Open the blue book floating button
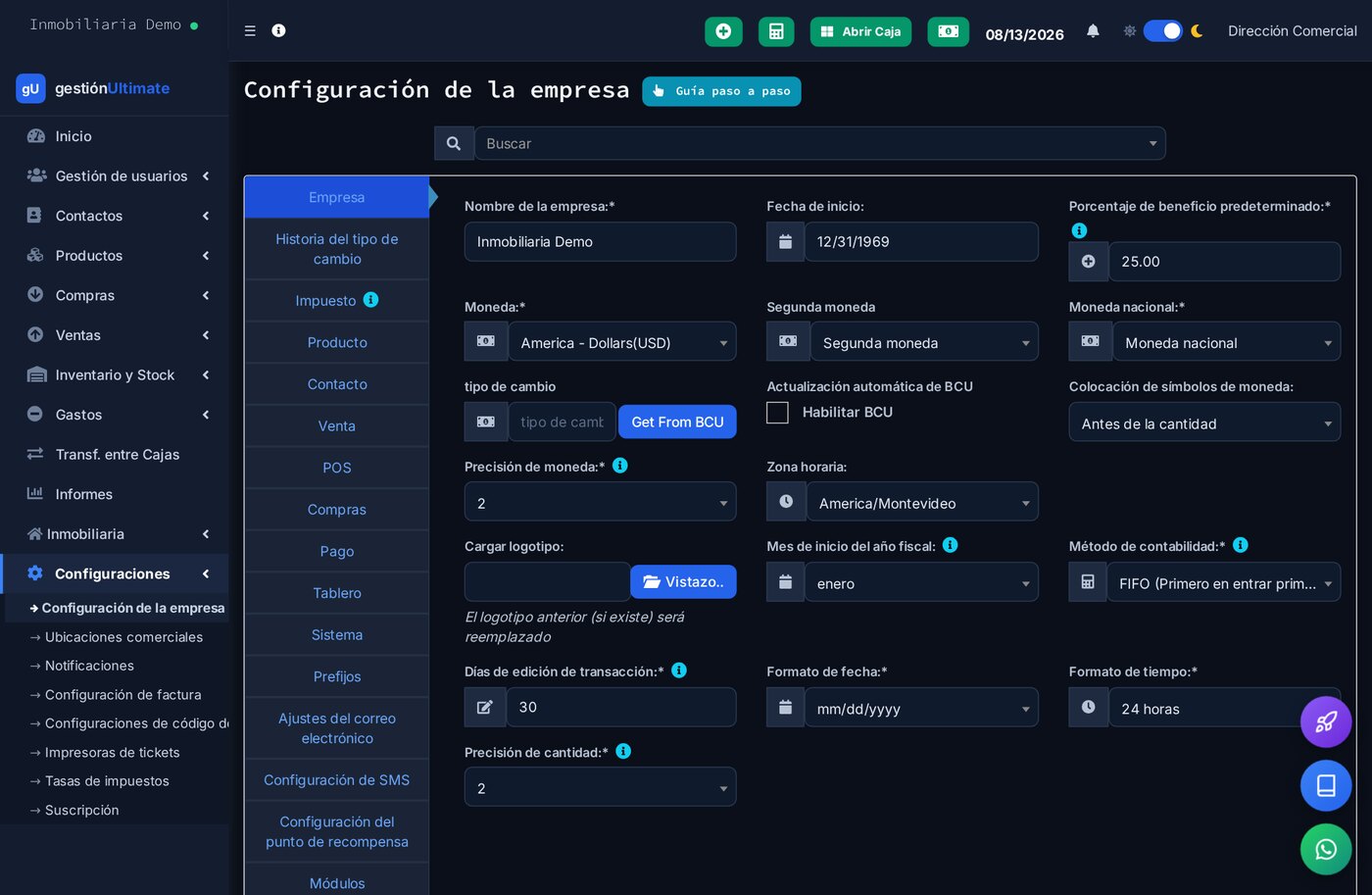 click(1326, 786)
